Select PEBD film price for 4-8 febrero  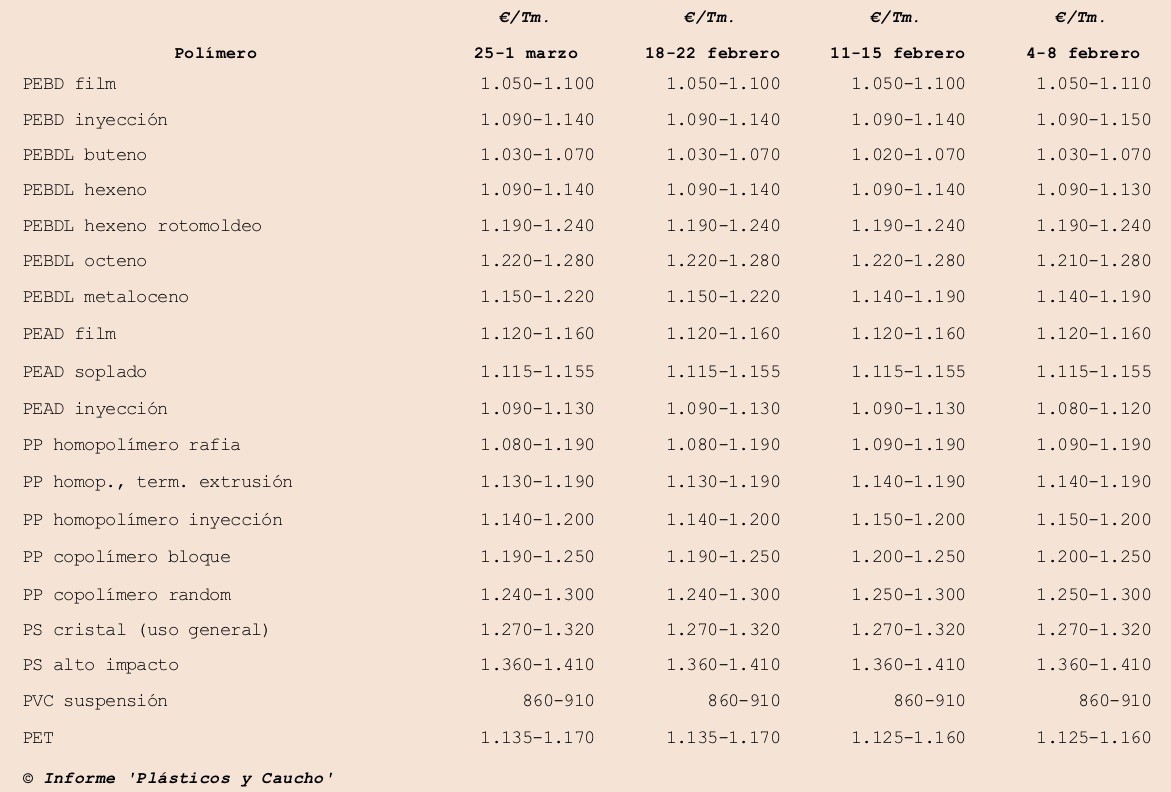click(x=1093, y=84)
